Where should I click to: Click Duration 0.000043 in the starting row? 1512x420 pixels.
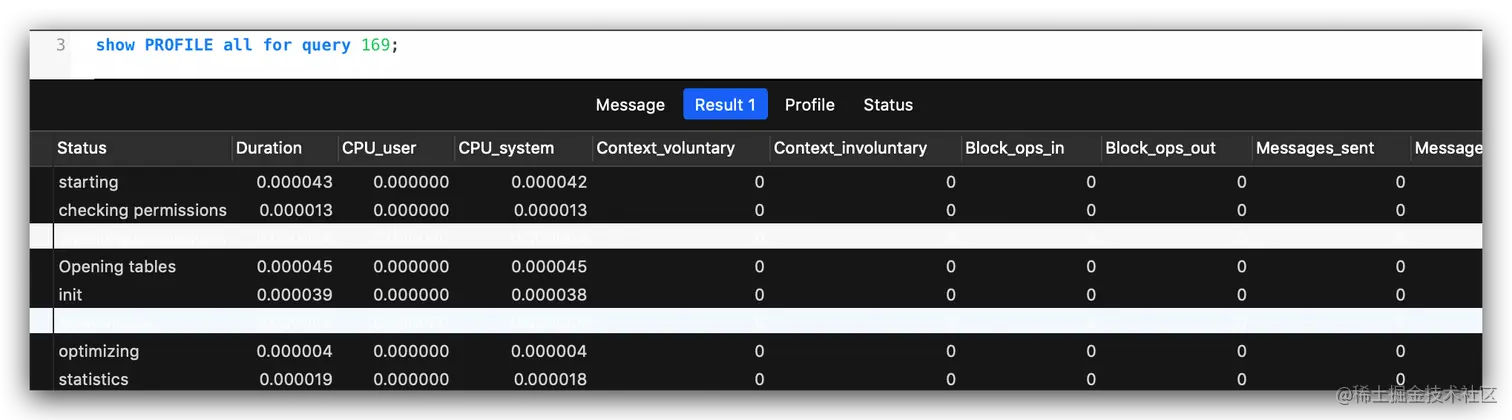pyautogui.click(x=294, y=182)
